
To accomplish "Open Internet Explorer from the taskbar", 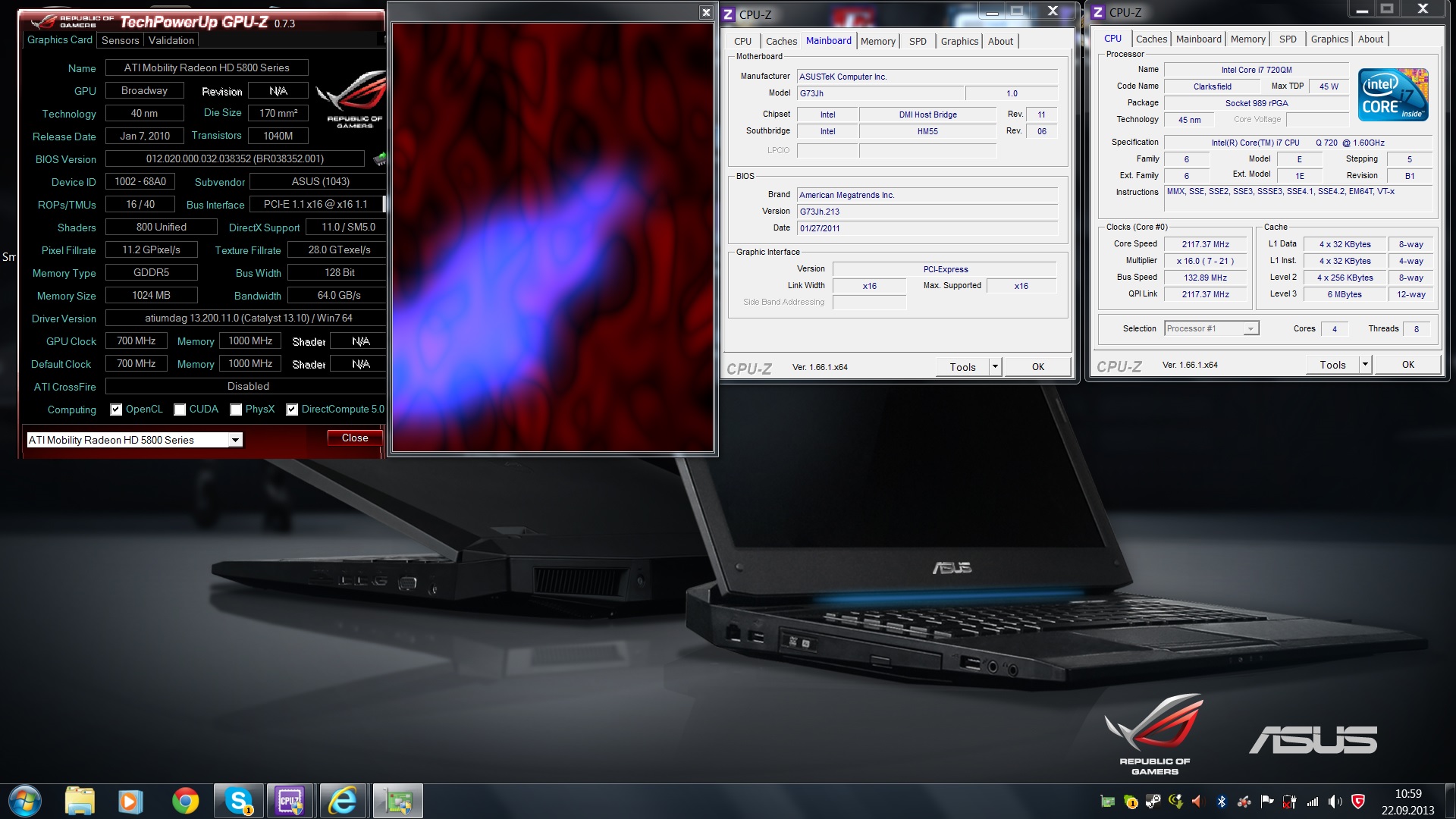I will click(344, 801).
